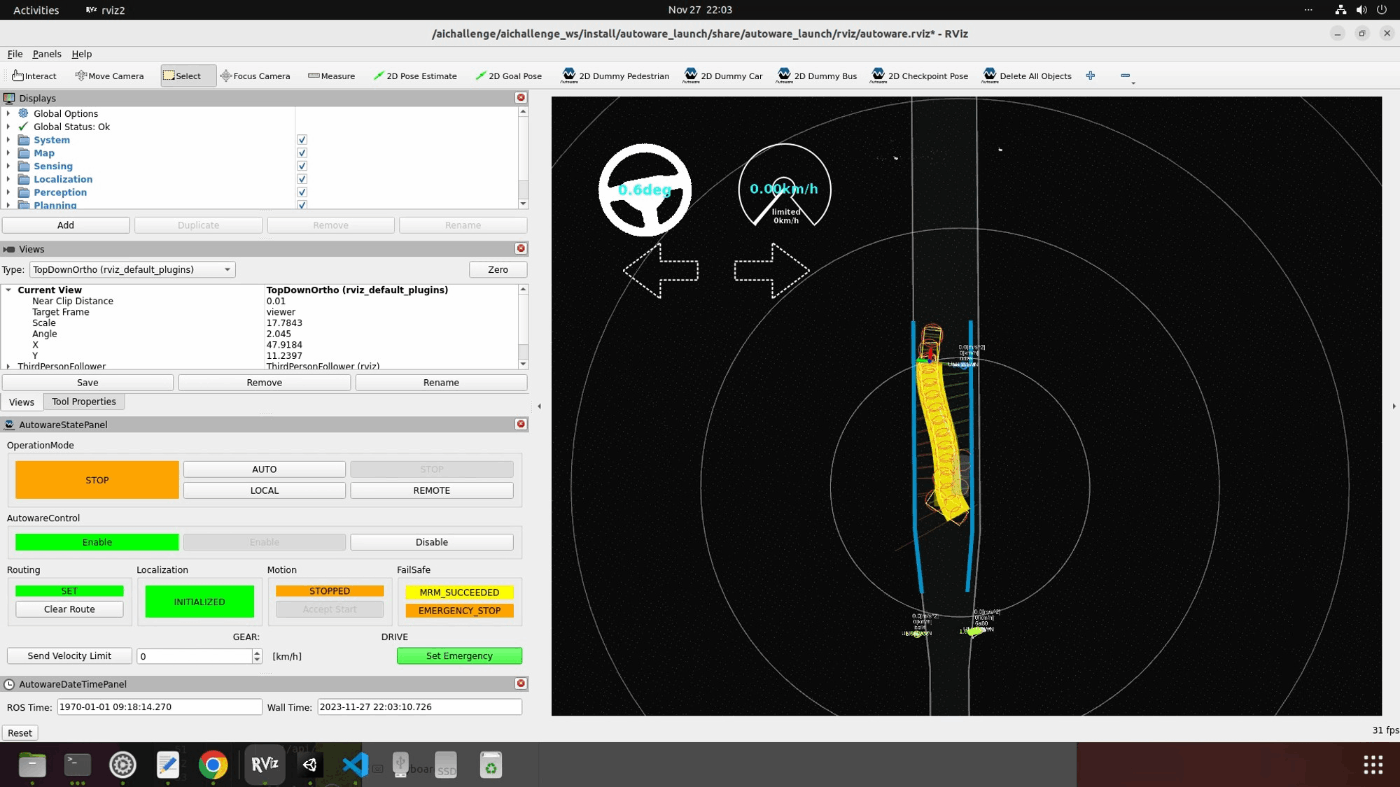Toggle the Planning display checkbox

point(302,205)
